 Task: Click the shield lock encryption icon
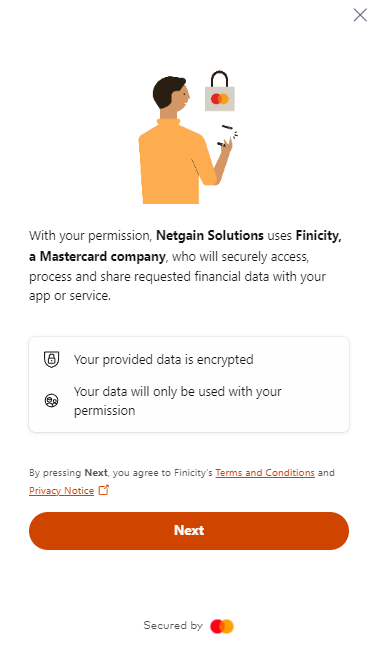52,359
